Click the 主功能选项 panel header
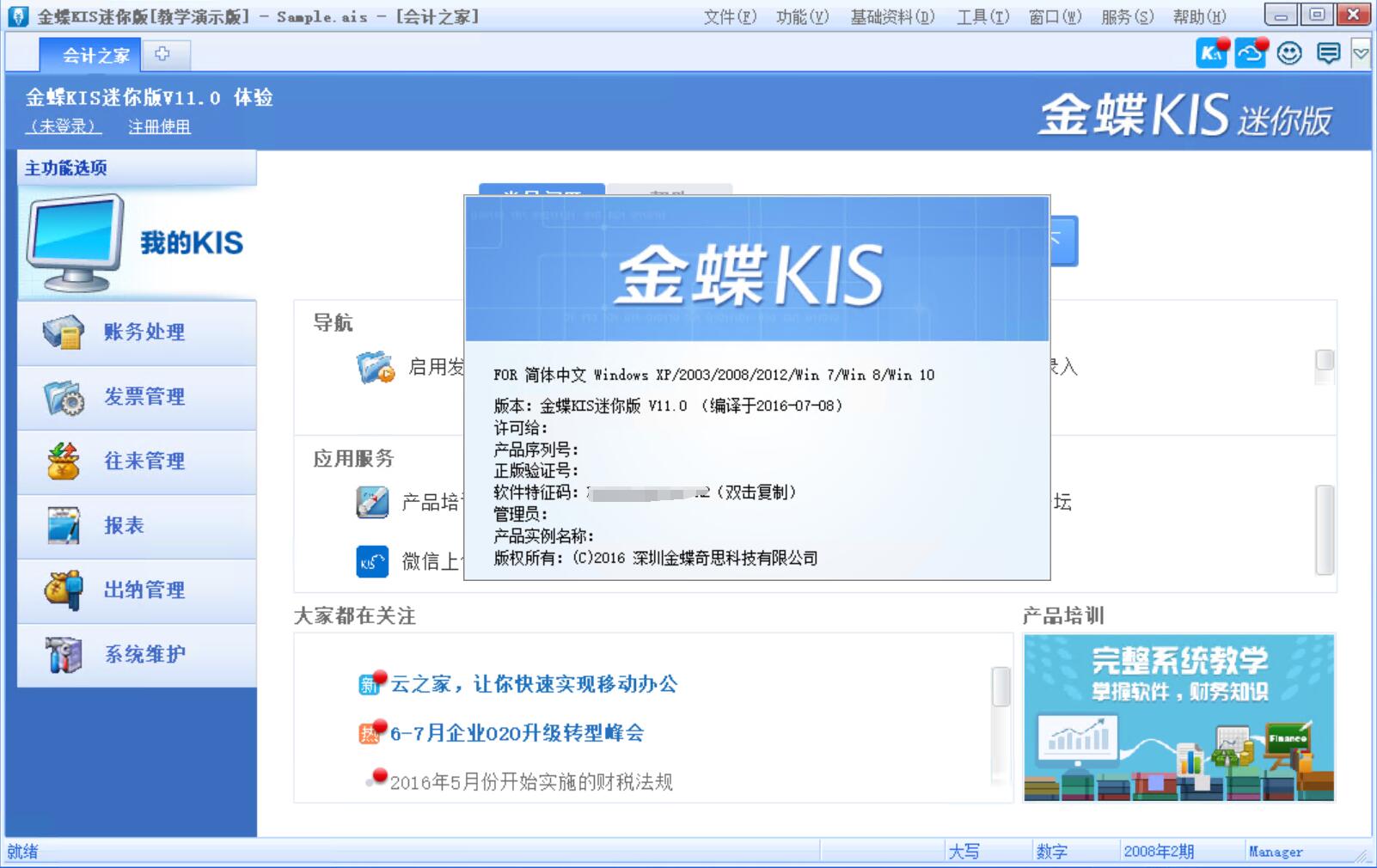The width and height of the screenshot is (1377, 868). (137, 168)
